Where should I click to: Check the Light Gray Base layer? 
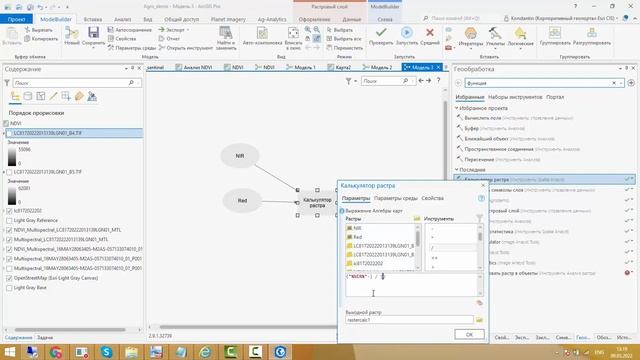click(x=9, y=288)
